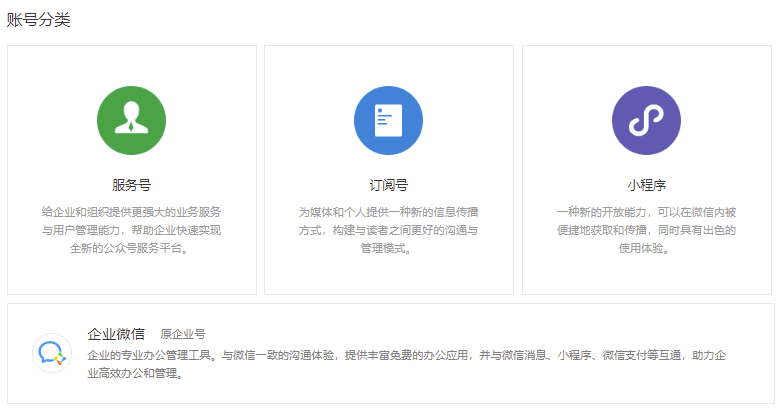Click the purple 小程序 link icon
Screen dimensions: 782x418
(x=646, y=120)
